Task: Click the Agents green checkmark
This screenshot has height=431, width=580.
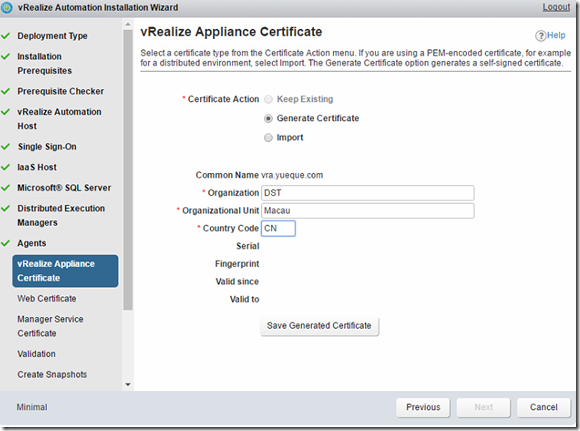Action: (x=6, y=243)
